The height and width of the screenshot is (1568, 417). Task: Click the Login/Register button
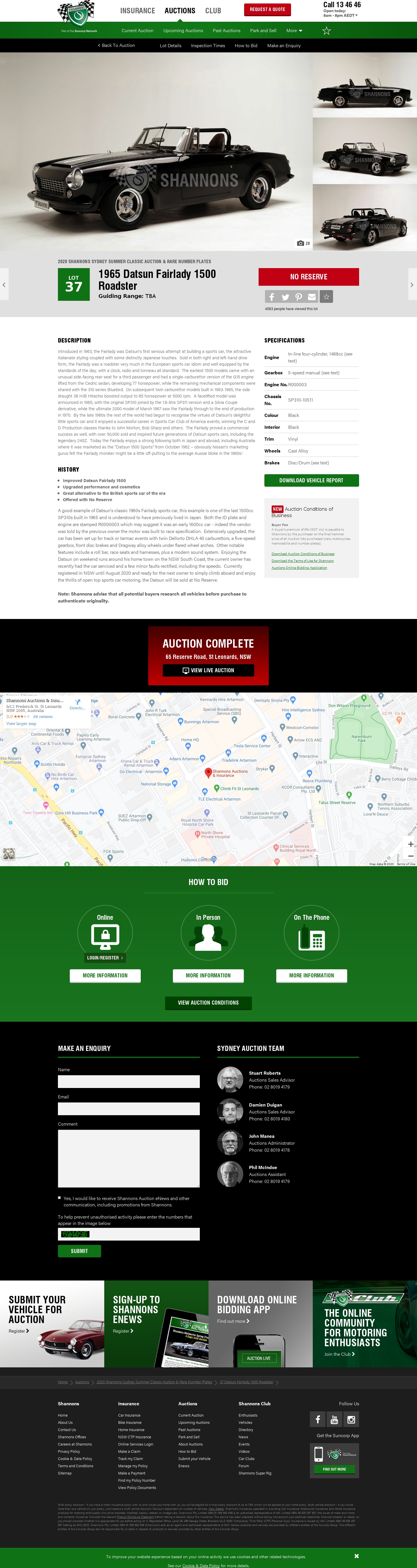(105, 958)
